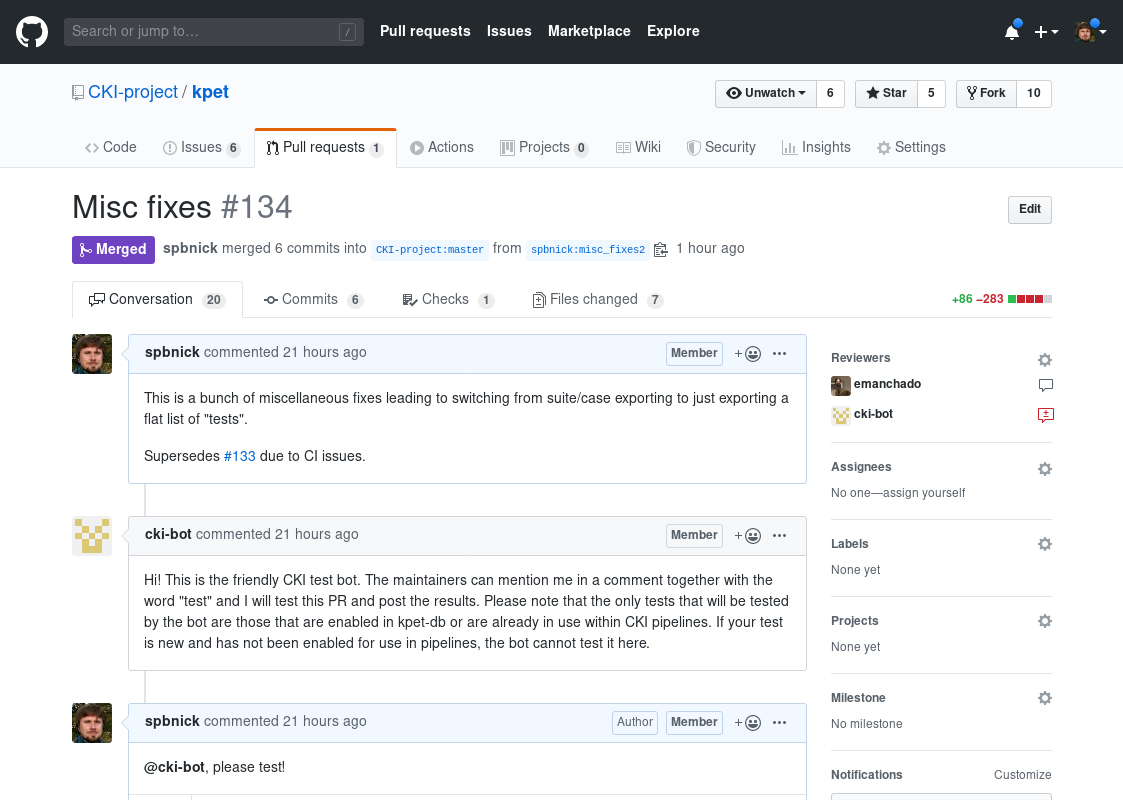The width and height of the screenshot is (1123, 800).
Task: Assign yourself to the pull request
Action: (924, 493)
